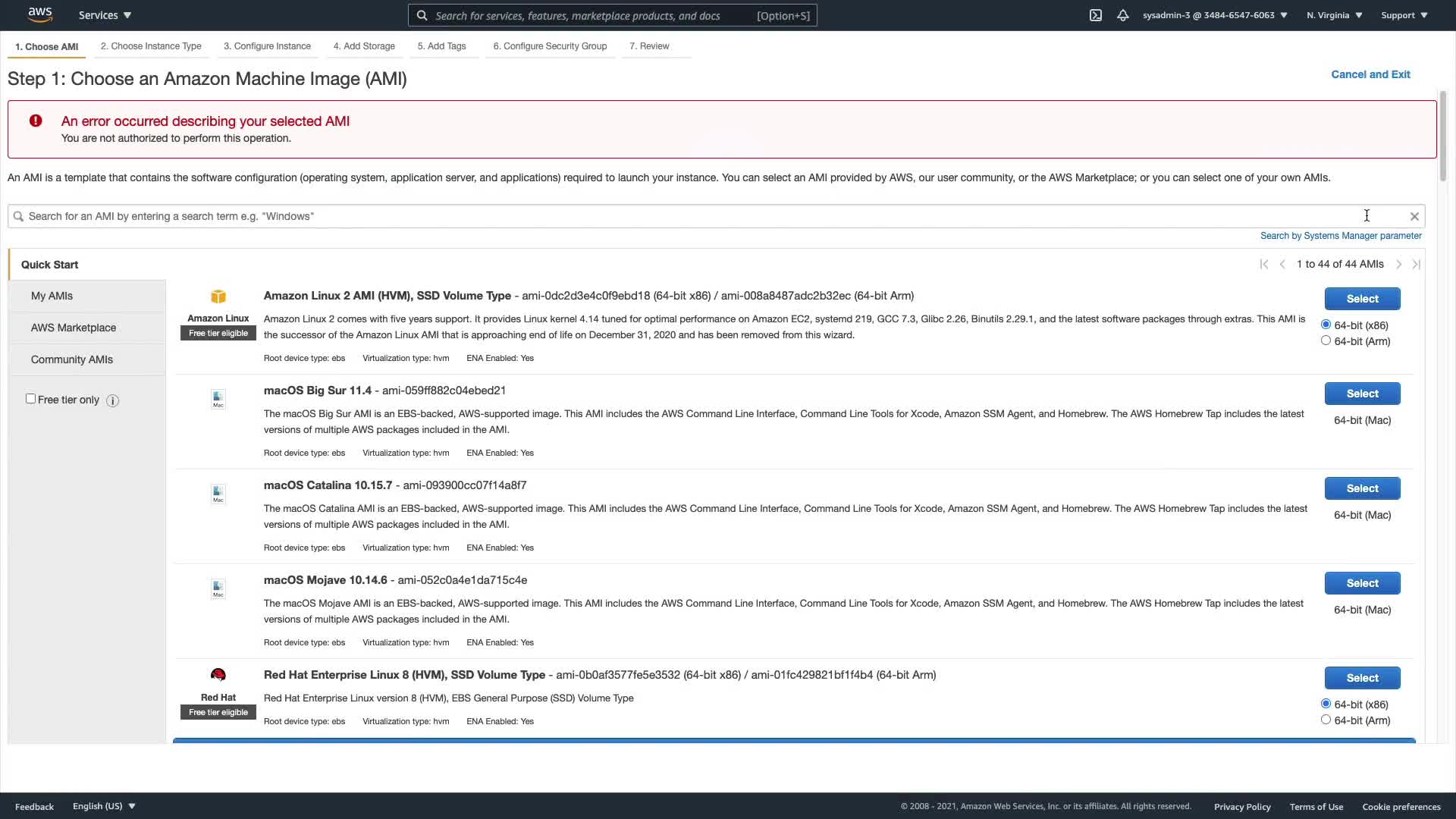Go to next page of AMIs arrow
This screenshot has width=1456, height=819.
point(1398,265)
